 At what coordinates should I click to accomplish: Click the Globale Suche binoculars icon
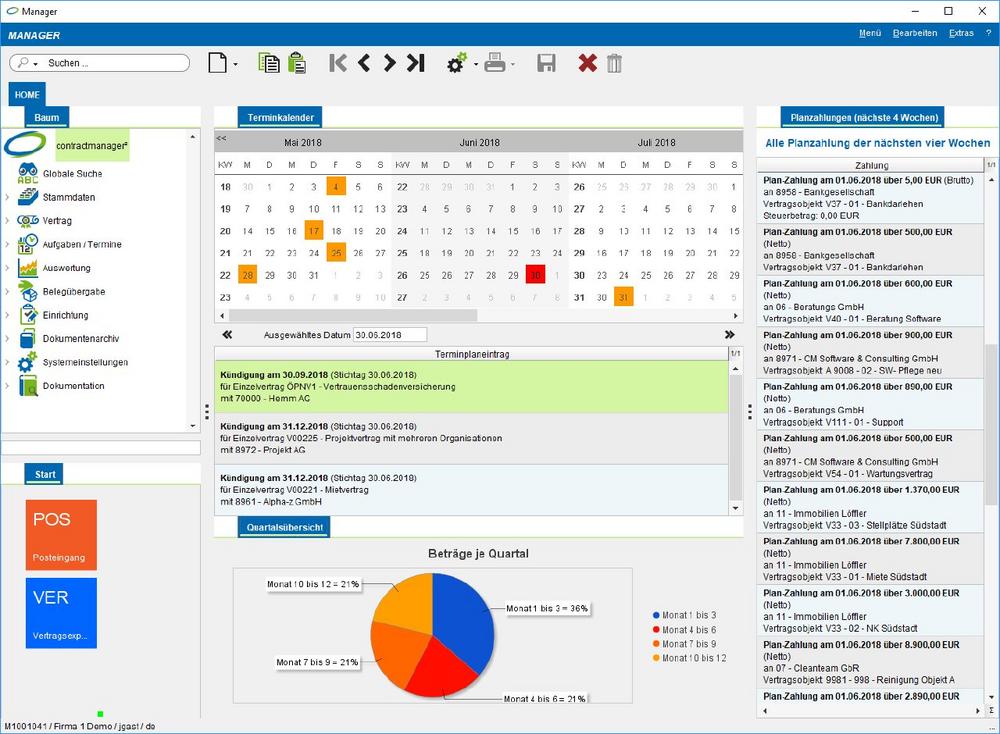pos(28,173)
